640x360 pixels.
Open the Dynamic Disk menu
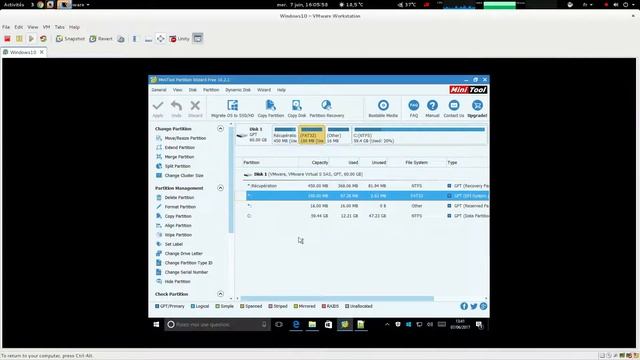[x=238, y=90]
